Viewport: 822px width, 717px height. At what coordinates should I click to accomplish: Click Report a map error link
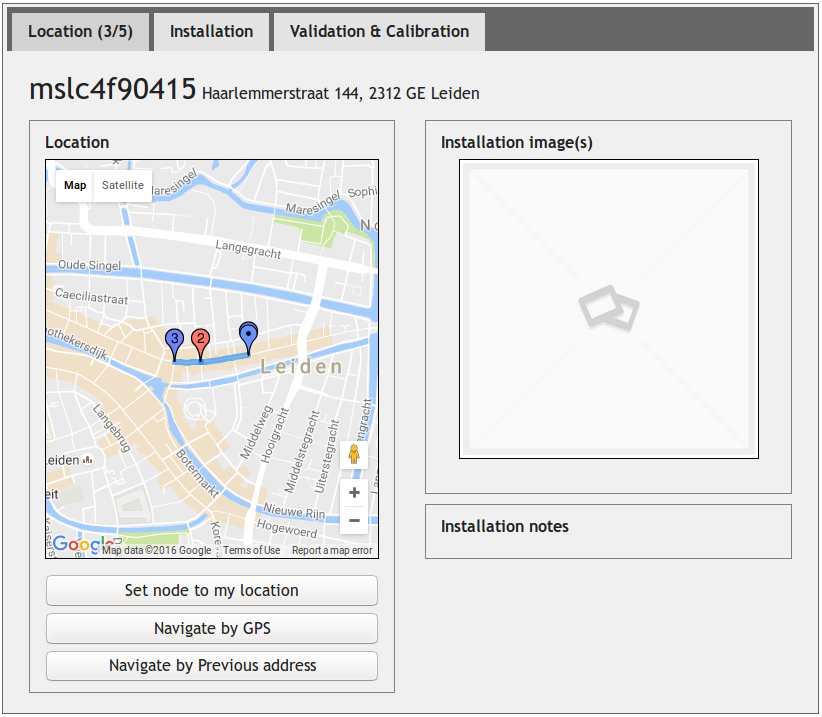pyautogui.click(x=332, y=550)
